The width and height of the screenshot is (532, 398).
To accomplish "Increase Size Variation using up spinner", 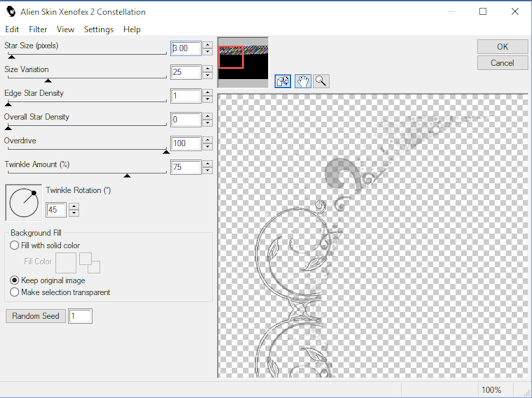I will click(208, 69).
